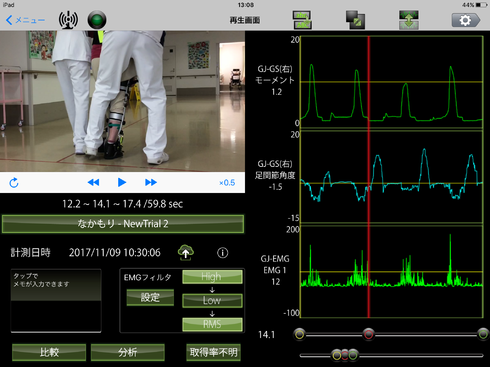Click the 再生画面 title text

click(x=245, y=20)
